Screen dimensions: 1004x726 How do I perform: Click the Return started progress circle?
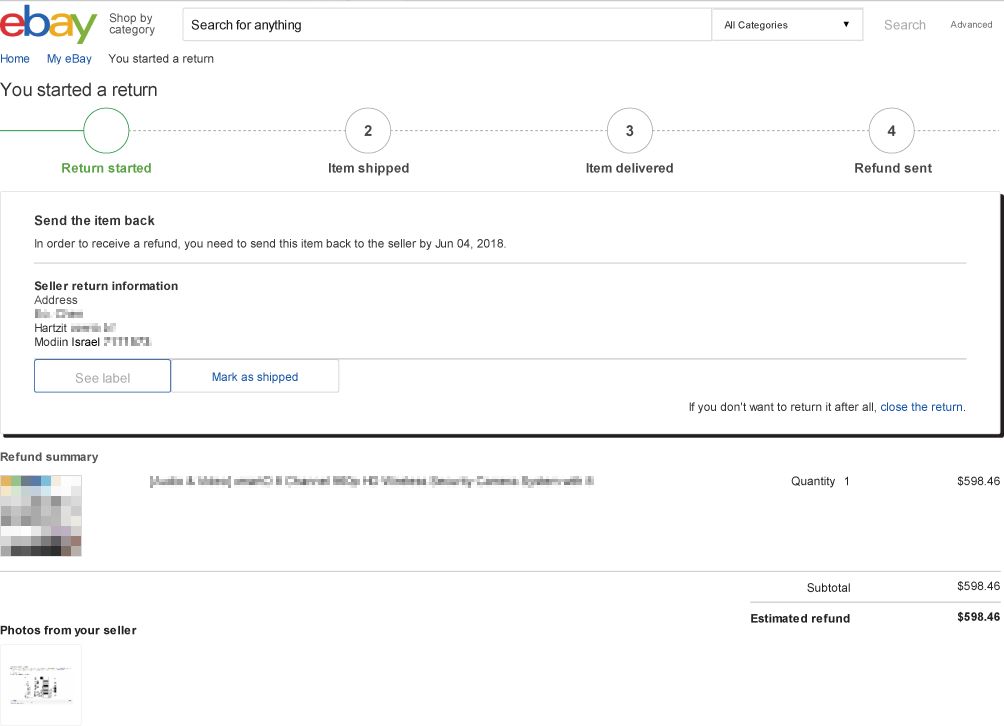point(105,130)
